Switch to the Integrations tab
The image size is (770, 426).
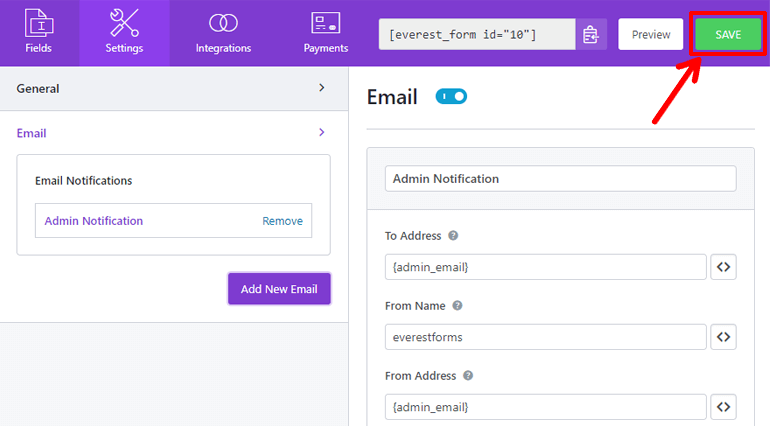click(x=223, y=33)
